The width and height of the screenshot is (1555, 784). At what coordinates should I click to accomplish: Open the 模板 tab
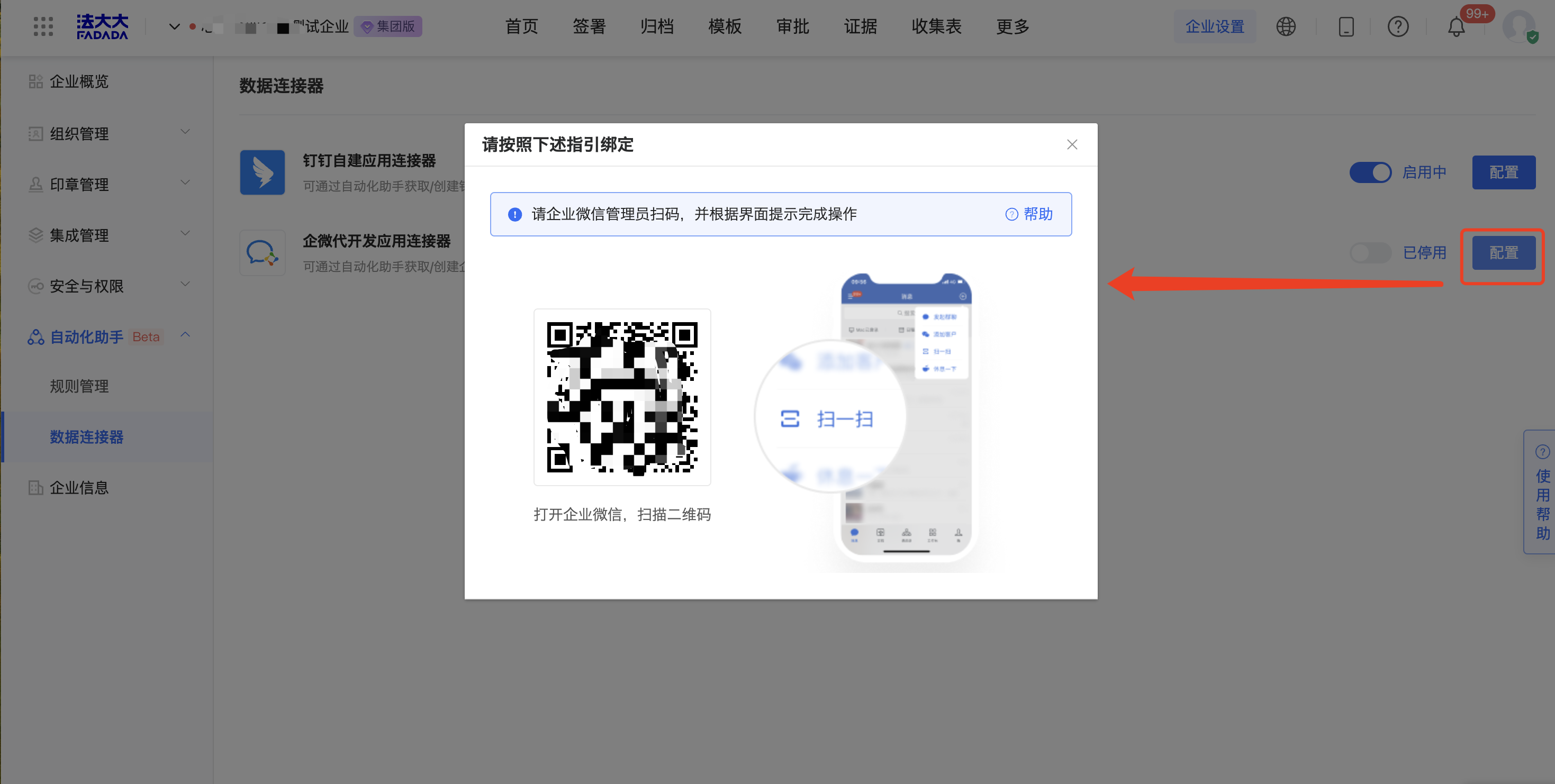725,26
